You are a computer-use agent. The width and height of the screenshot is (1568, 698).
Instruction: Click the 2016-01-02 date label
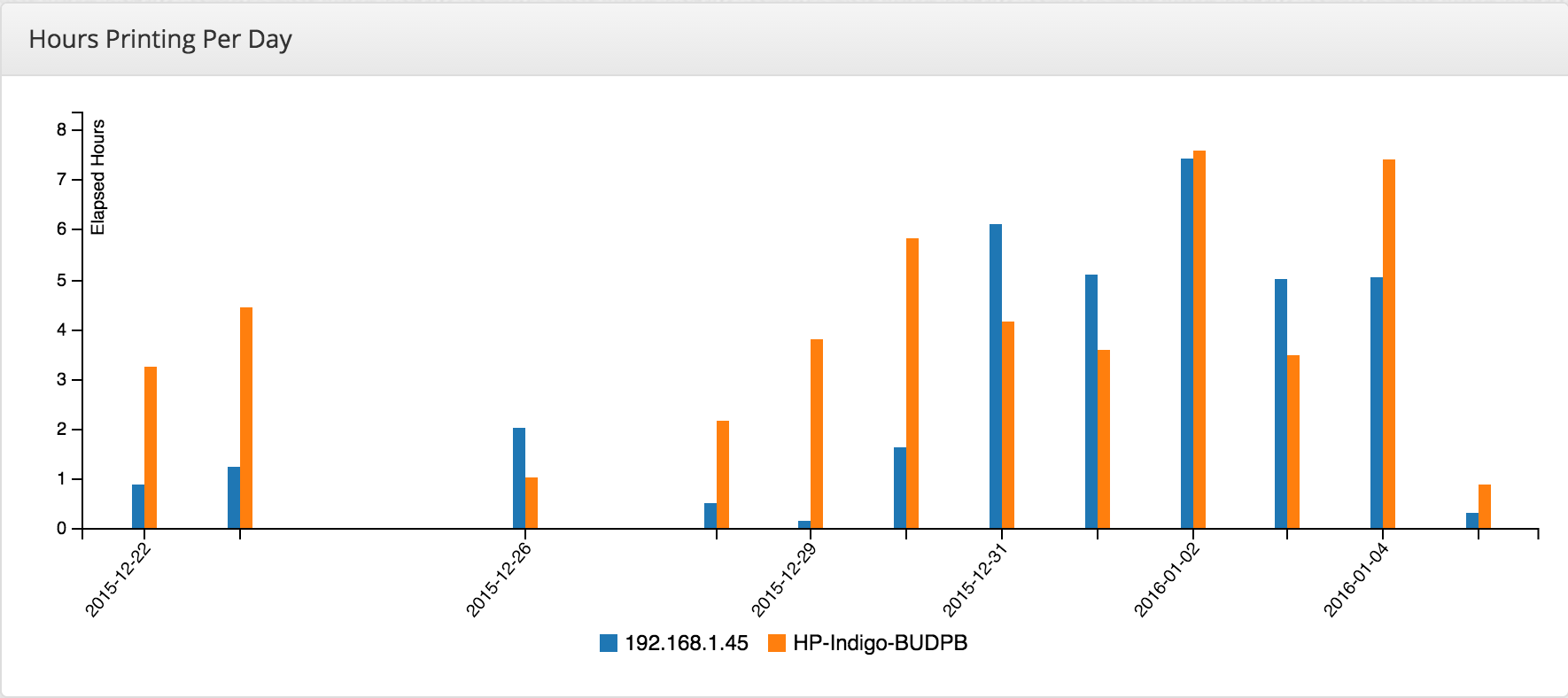point(1167,580)
